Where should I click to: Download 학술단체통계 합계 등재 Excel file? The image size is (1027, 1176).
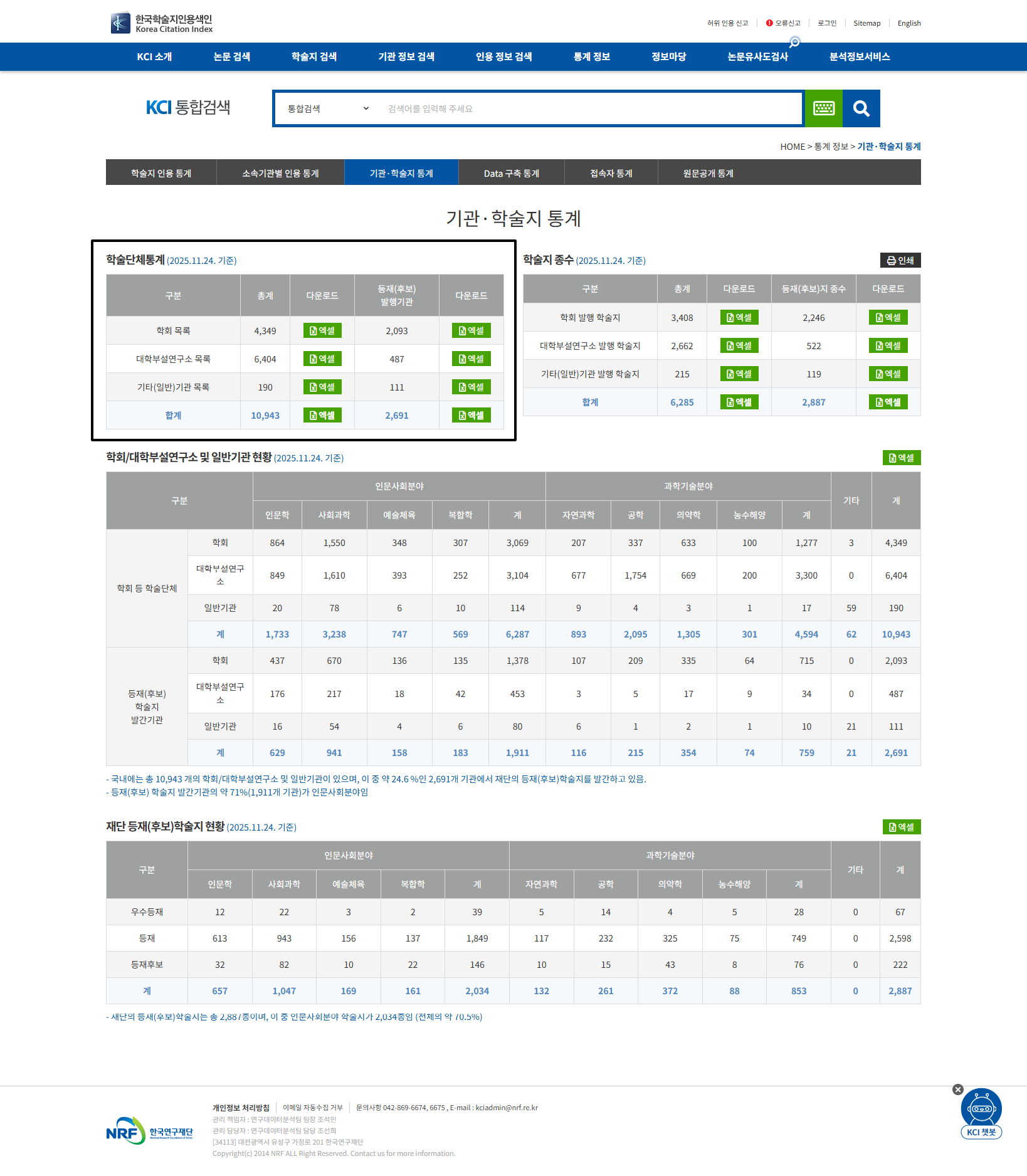coord(471,415)
